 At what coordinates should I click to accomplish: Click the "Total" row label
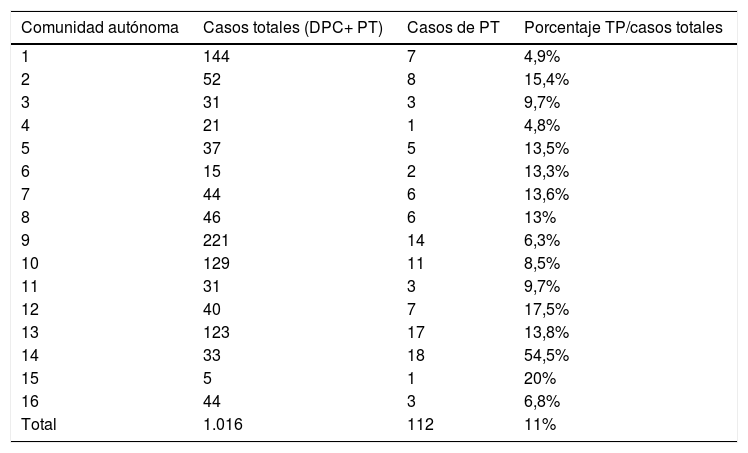click(39, 424)
